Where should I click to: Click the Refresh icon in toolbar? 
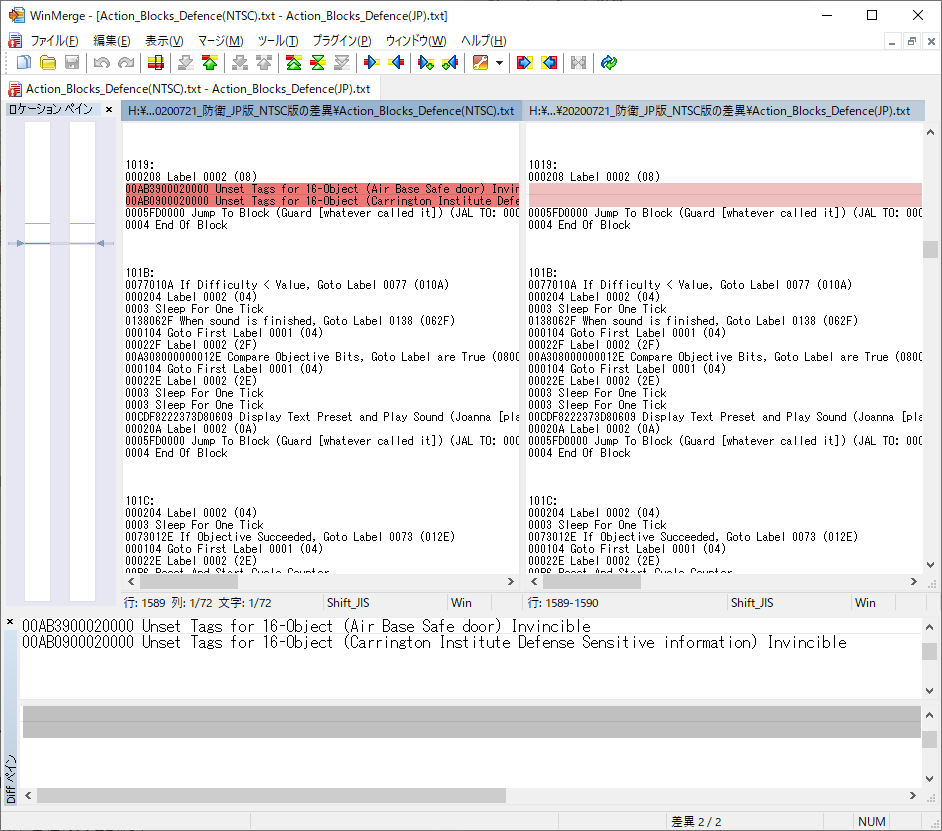(609, 63)
